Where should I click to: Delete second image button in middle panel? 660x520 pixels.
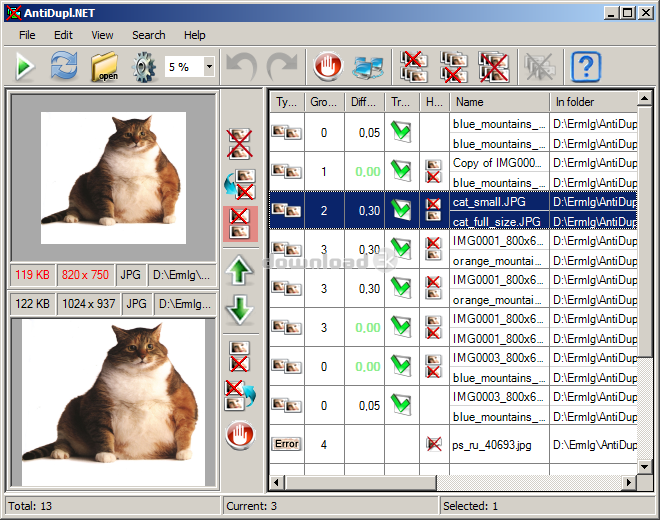(239, 356)
